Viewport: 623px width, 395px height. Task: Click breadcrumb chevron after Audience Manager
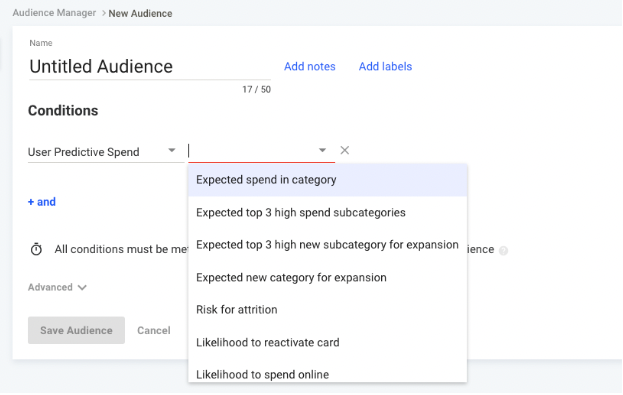click(x=103, y=13)
